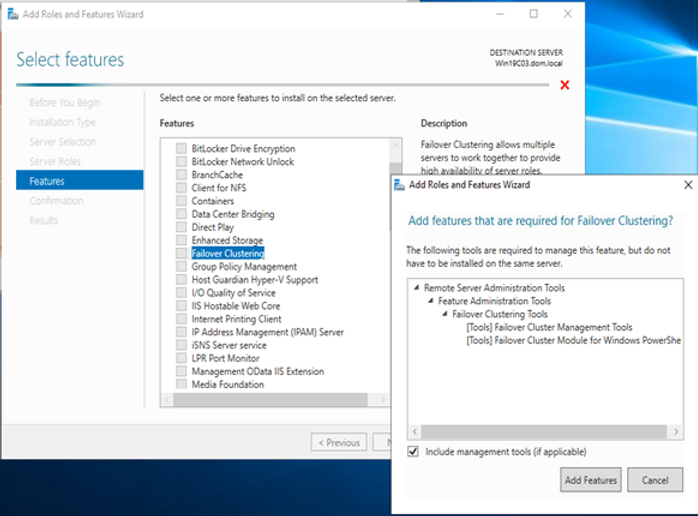Check the Failover Clustering feature checkbox
Image resolution: width=698 pixels, height=516 pixels.
pos(181,254)
